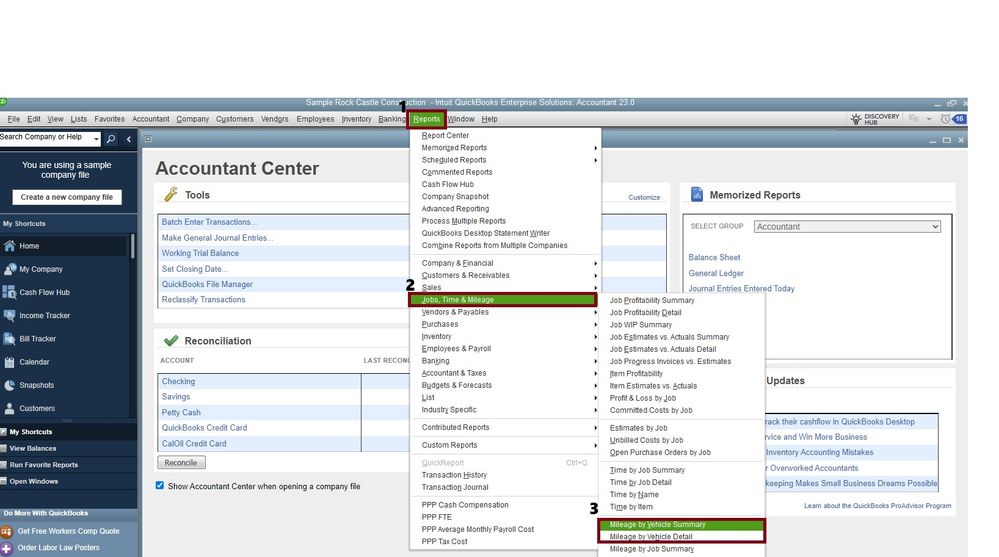
Task: Open the View Balances sidebar section
Action: [x=68, y=449]
